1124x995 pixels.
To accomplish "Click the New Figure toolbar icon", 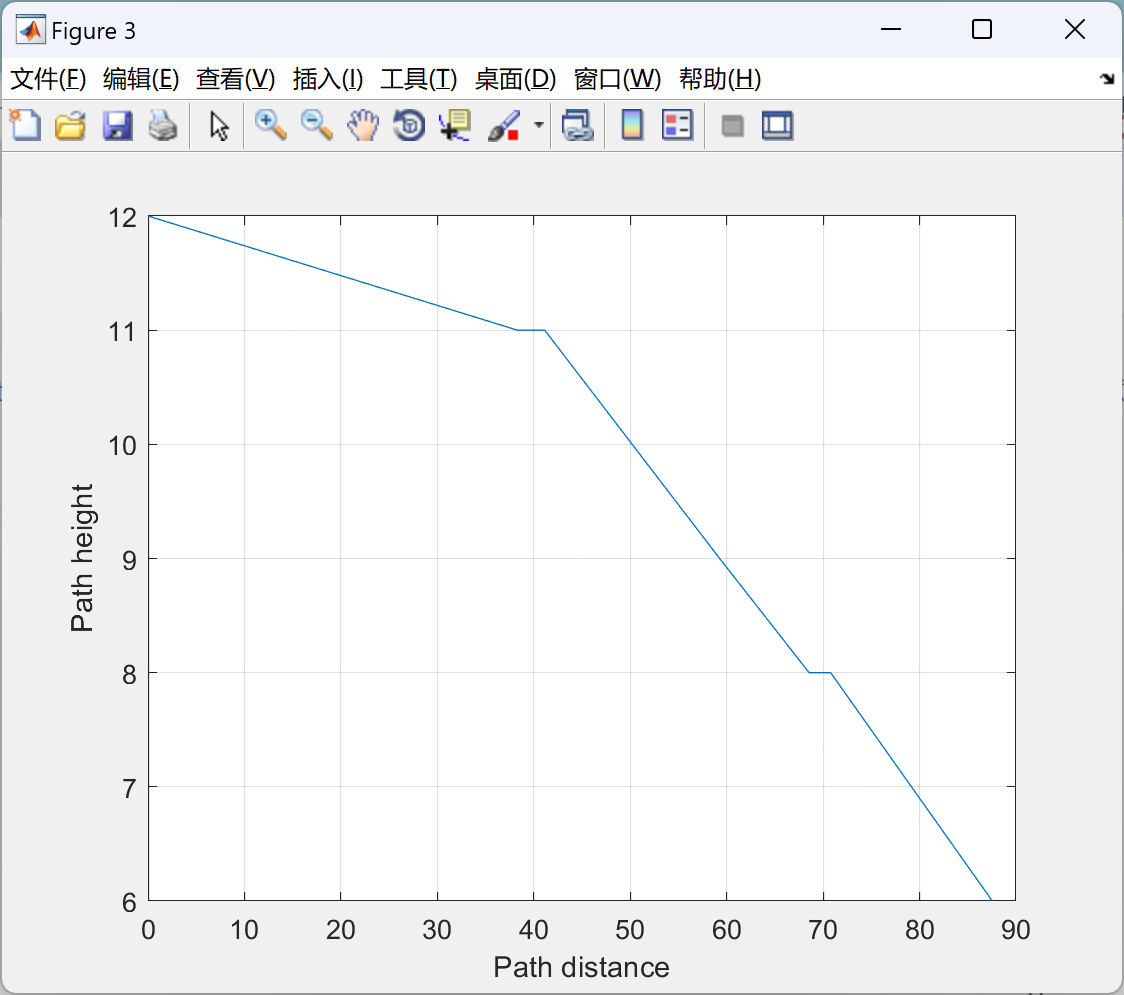I will coord(25,125).
